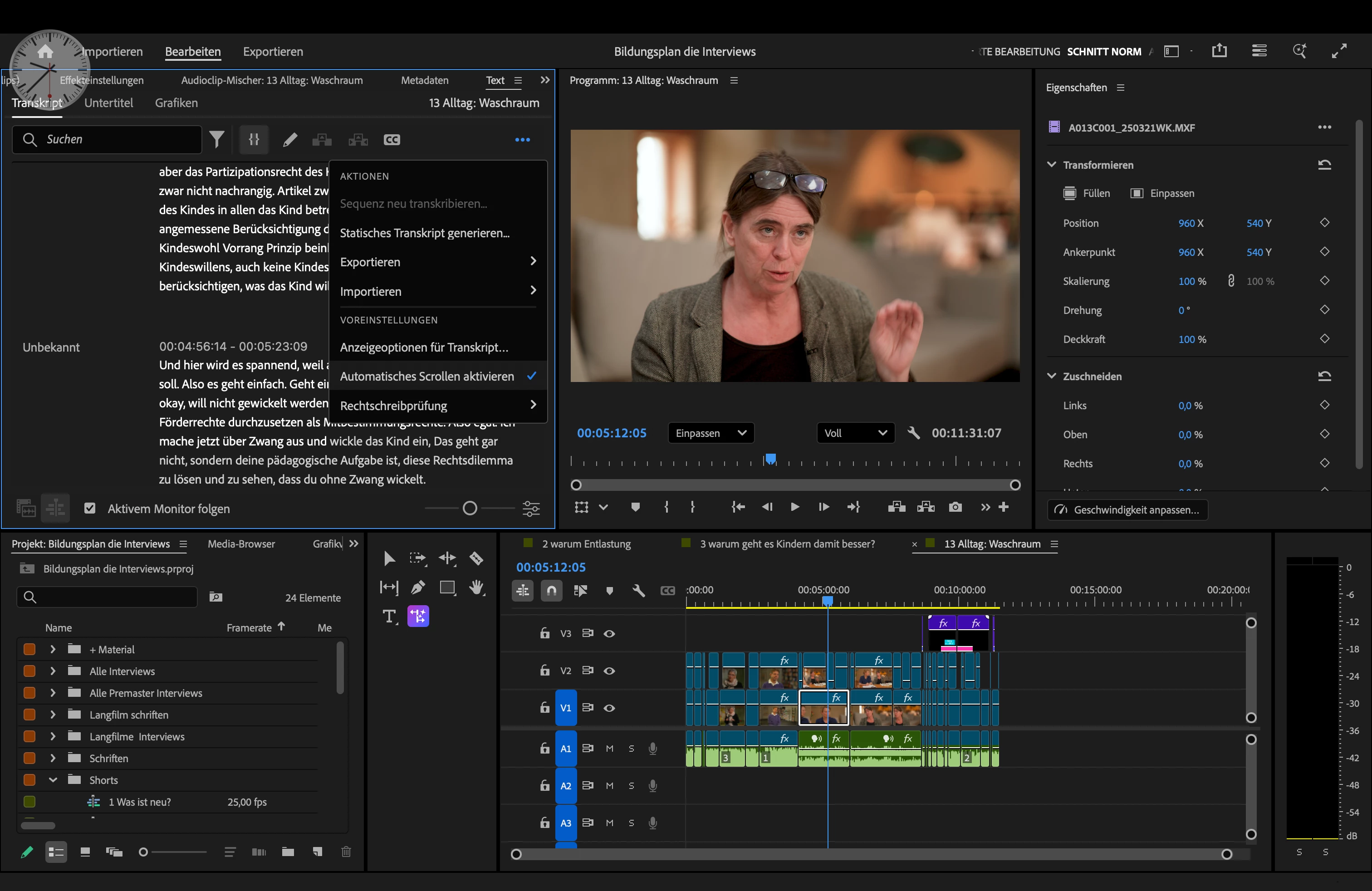The height and width of the screenshot is (891, 1372).
Task: Click the Export Frame camera icon
Action: 955,507
